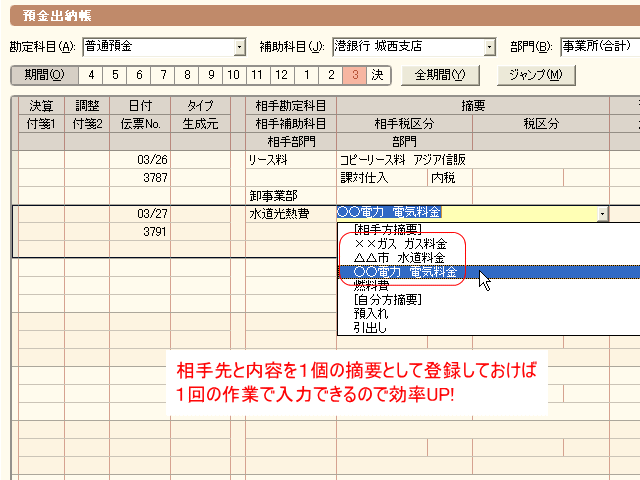Viewport: 640px width, 480px height.
Task: Open the 補助科目 dropdown arrow
Action: click(489, 47)
